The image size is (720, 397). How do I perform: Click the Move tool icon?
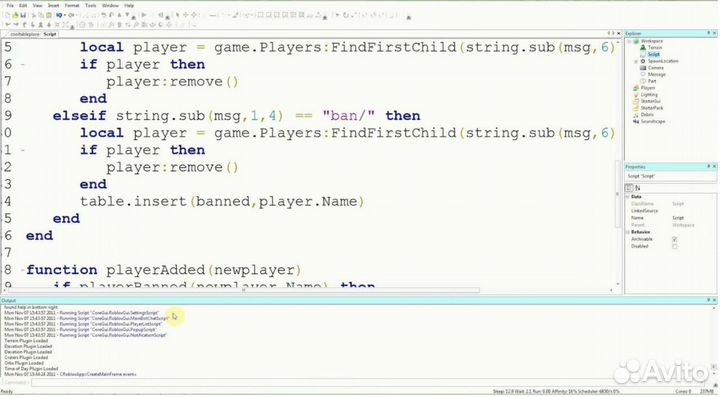[186, 15]
